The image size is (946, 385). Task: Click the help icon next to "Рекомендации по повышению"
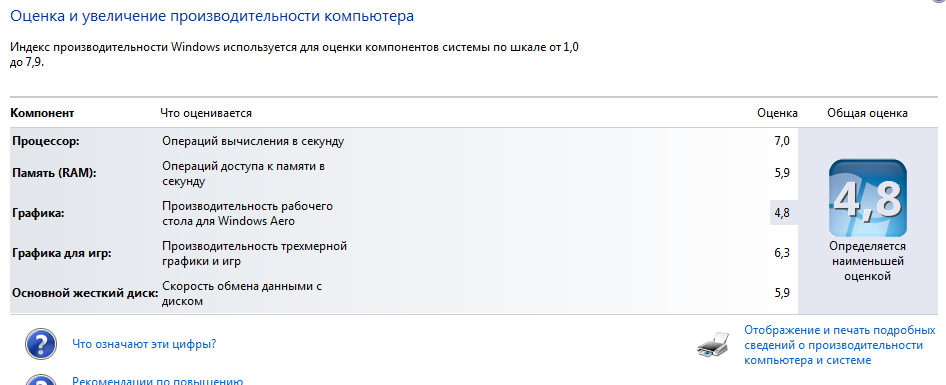coord(41,380)
